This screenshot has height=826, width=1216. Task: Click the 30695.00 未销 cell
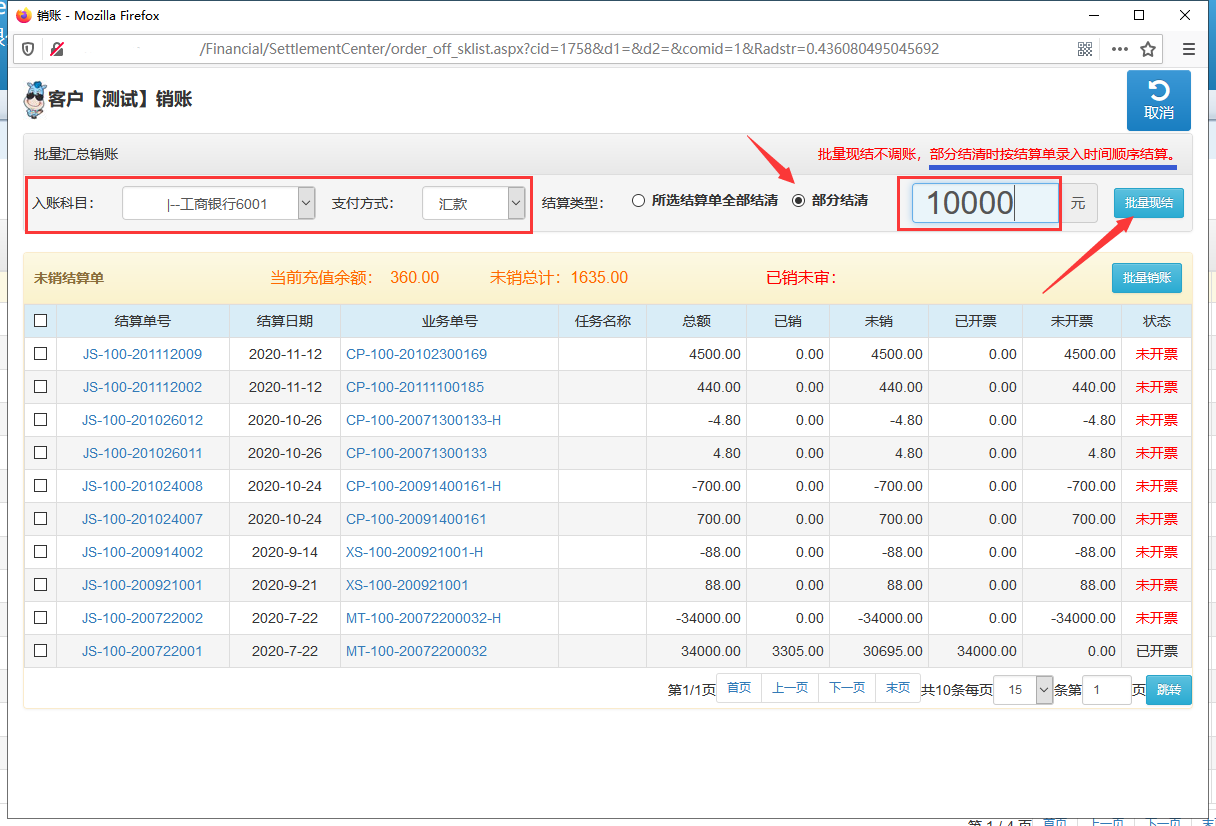879,651
